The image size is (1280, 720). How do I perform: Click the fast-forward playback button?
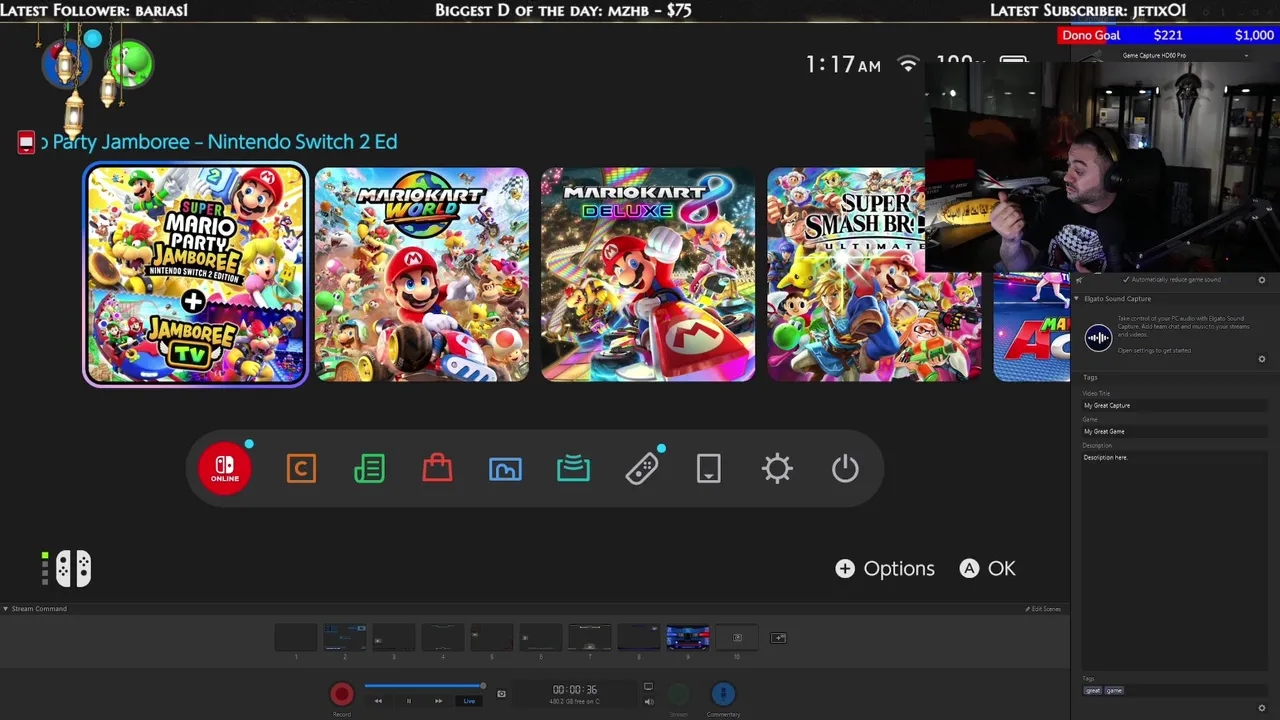pyautogui.click(x=438, y=701)
